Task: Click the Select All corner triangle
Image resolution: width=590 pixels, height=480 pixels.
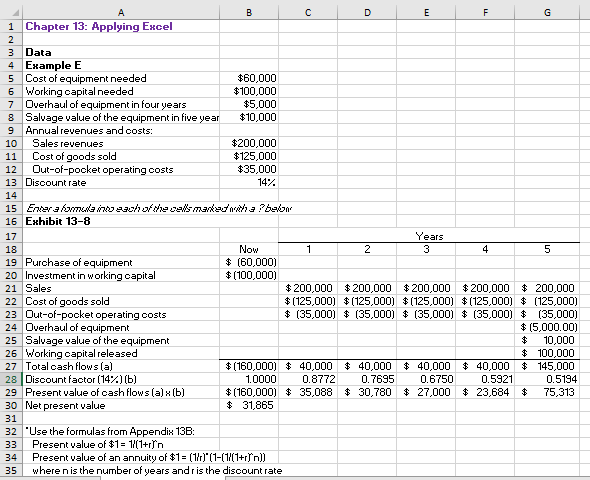Action: [15, 13]
